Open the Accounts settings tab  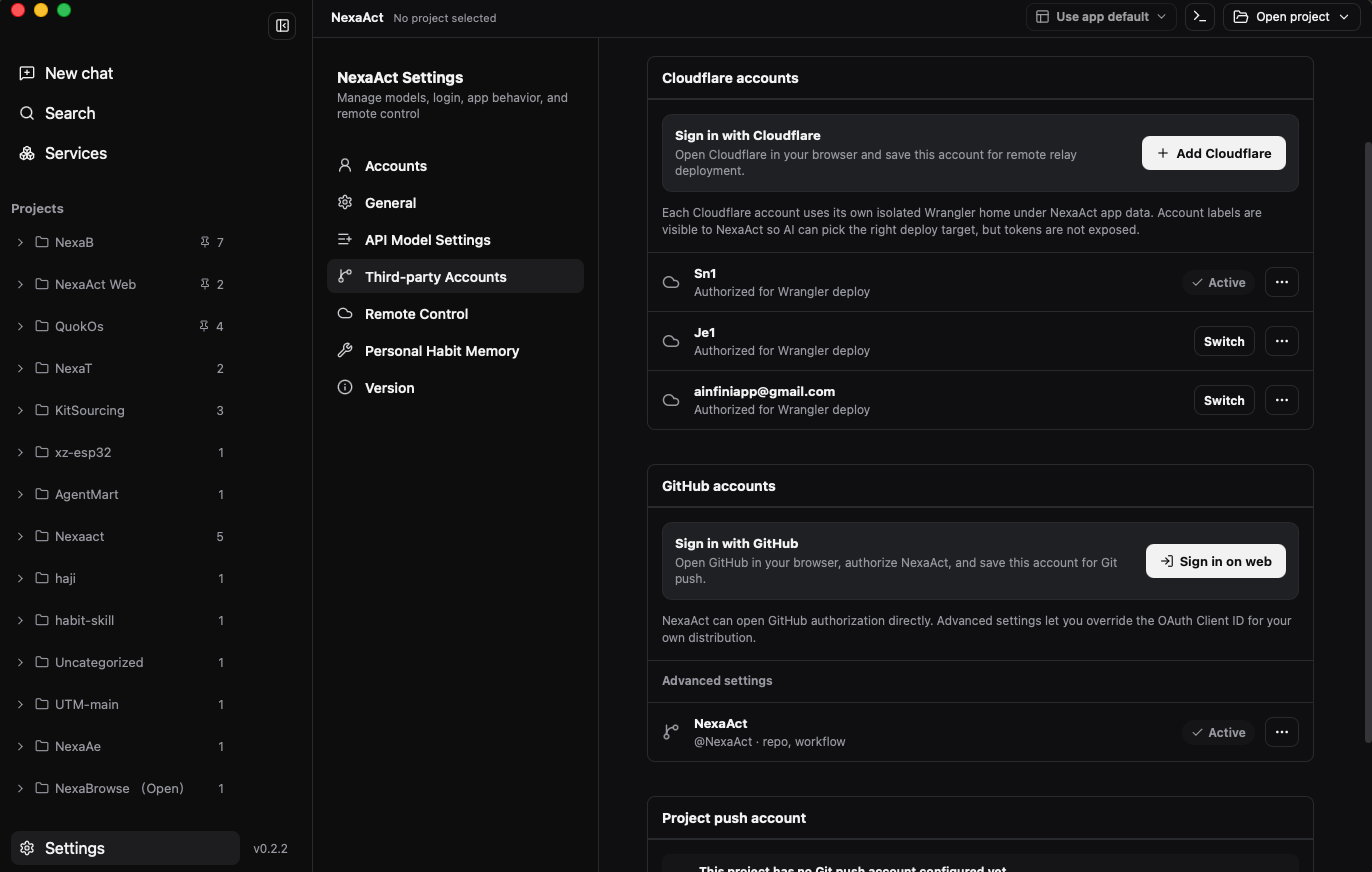(455, 166)
